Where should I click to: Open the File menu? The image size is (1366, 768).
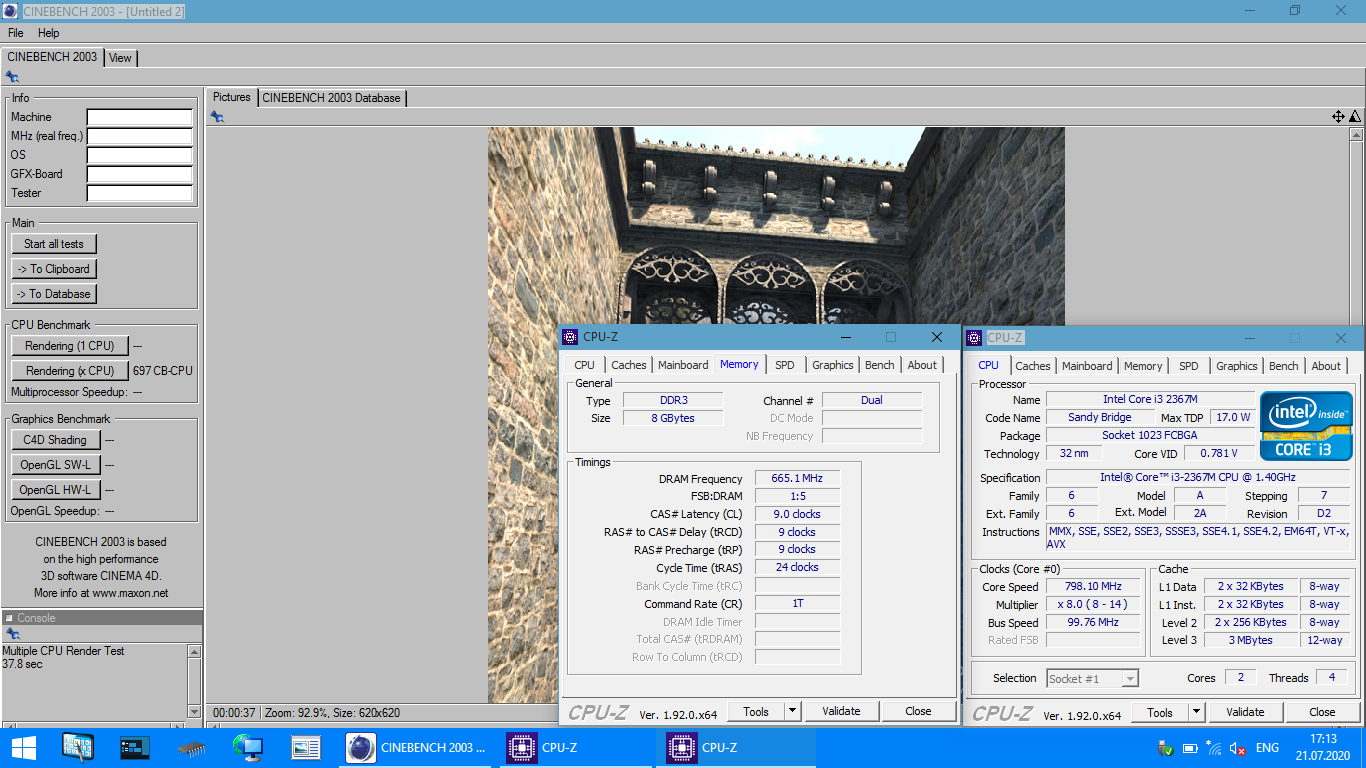point(16,33)
